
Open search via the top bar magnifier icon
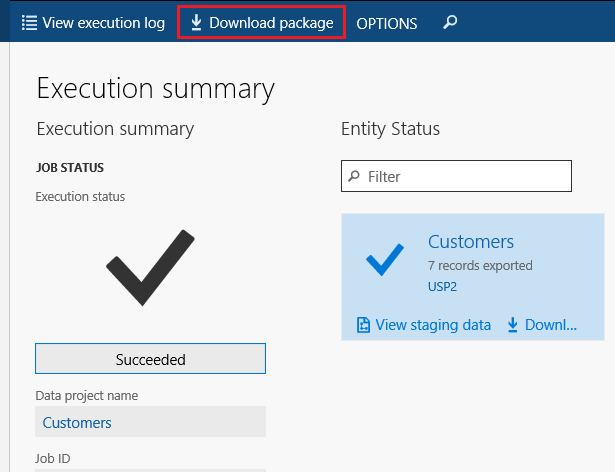pyautogui.click(x=450, y=22)
